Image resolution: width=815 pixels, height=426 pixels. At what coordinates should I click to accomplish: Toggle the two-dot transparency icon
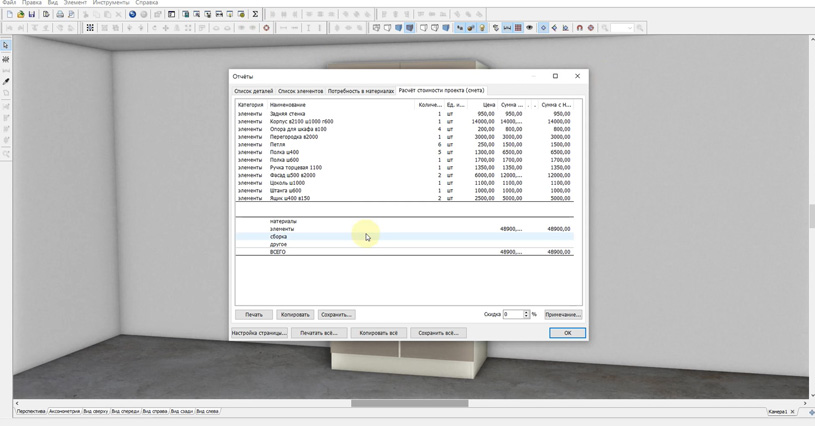(459, 28)
